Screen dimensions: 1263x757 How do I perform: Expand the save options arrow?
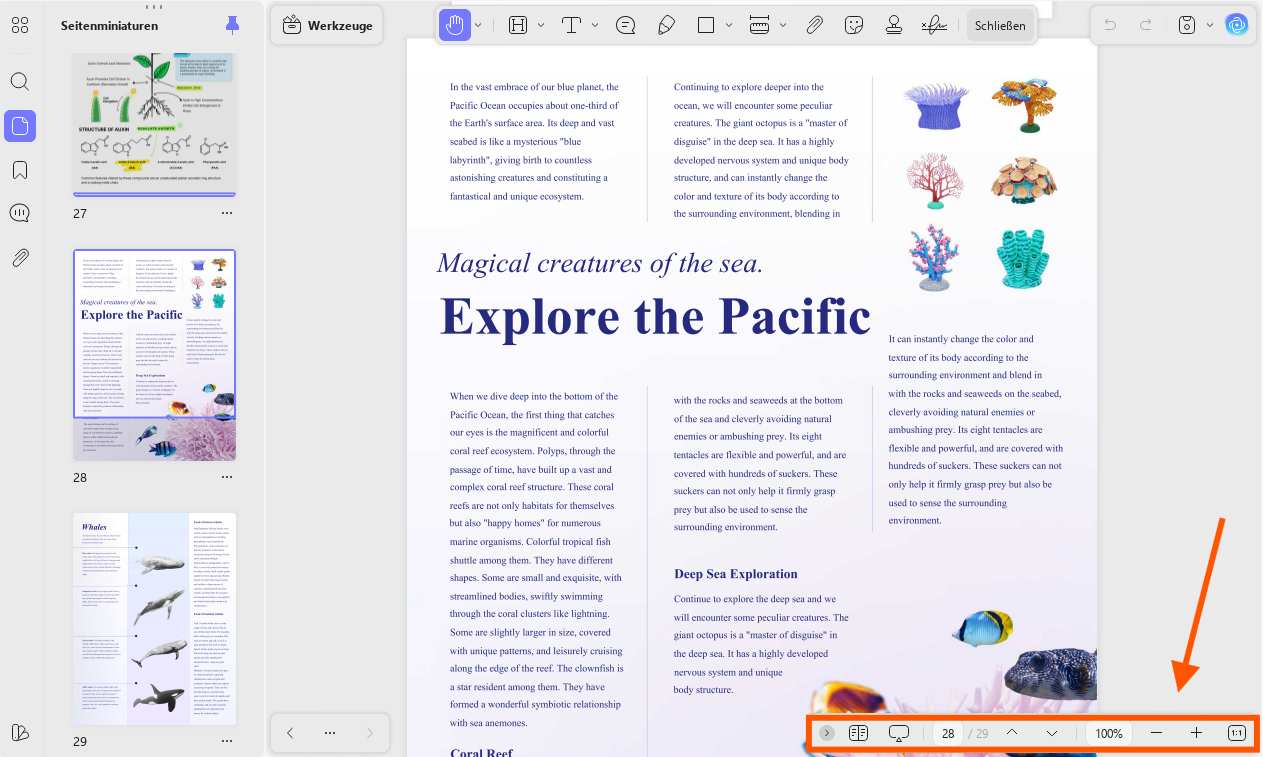[1209, 25]
